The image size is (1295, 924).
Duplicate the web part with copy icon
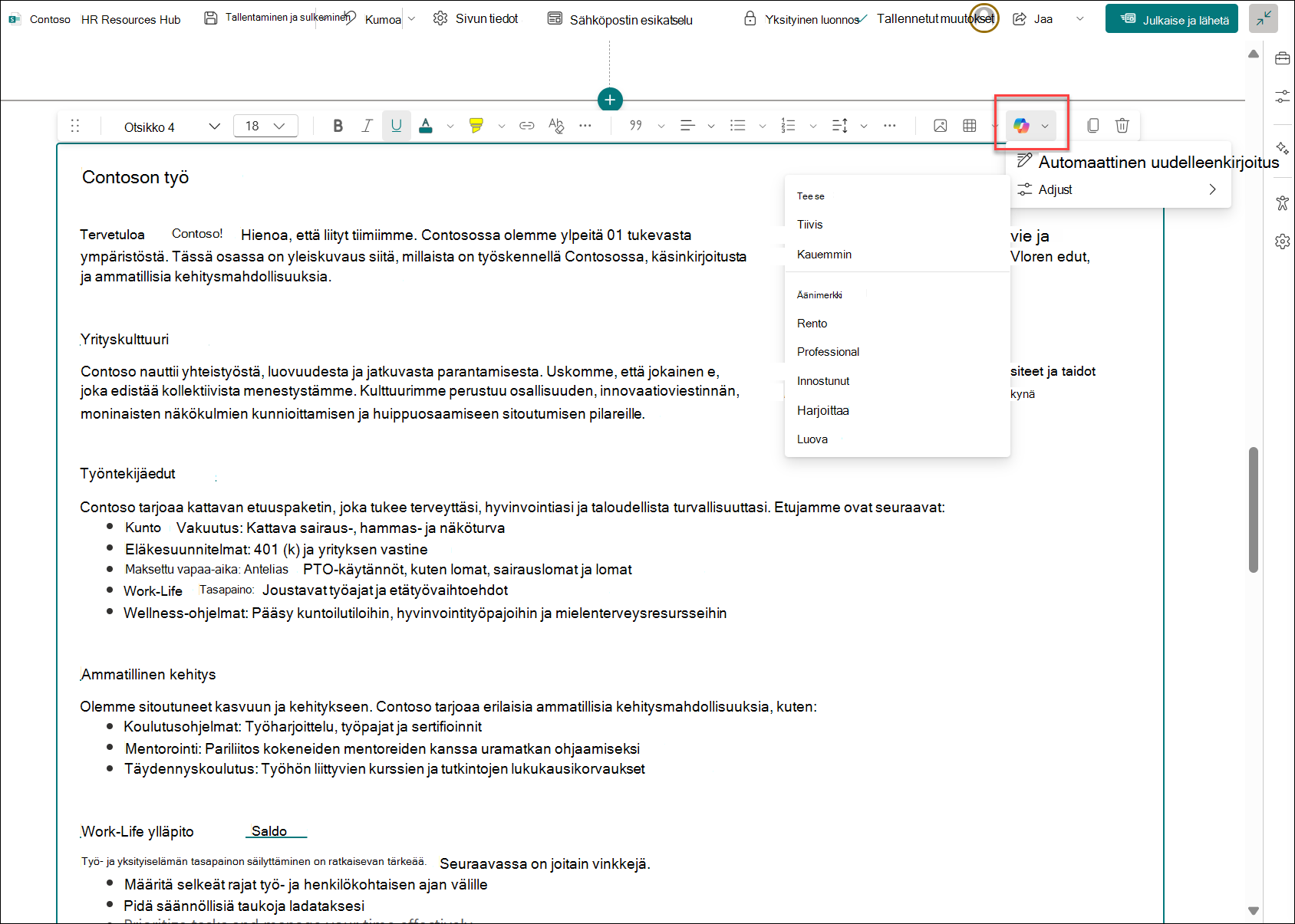click(x=1093, y=126)
